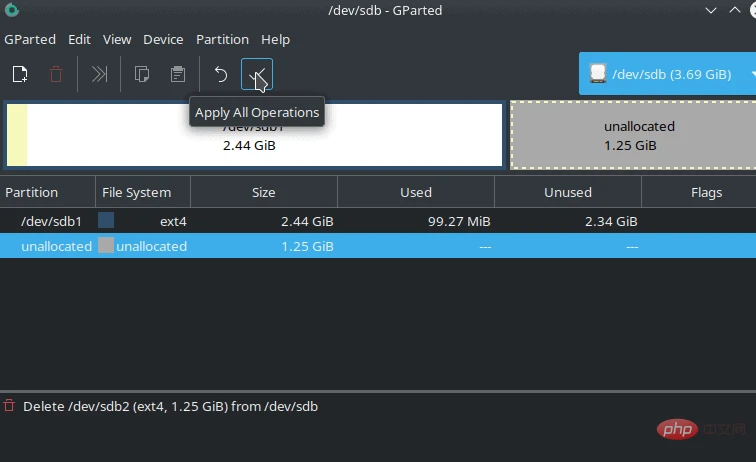Sort by the Partition column header
Image resolution: width=756 pixels, height=462 pixels.
(48, 192)
